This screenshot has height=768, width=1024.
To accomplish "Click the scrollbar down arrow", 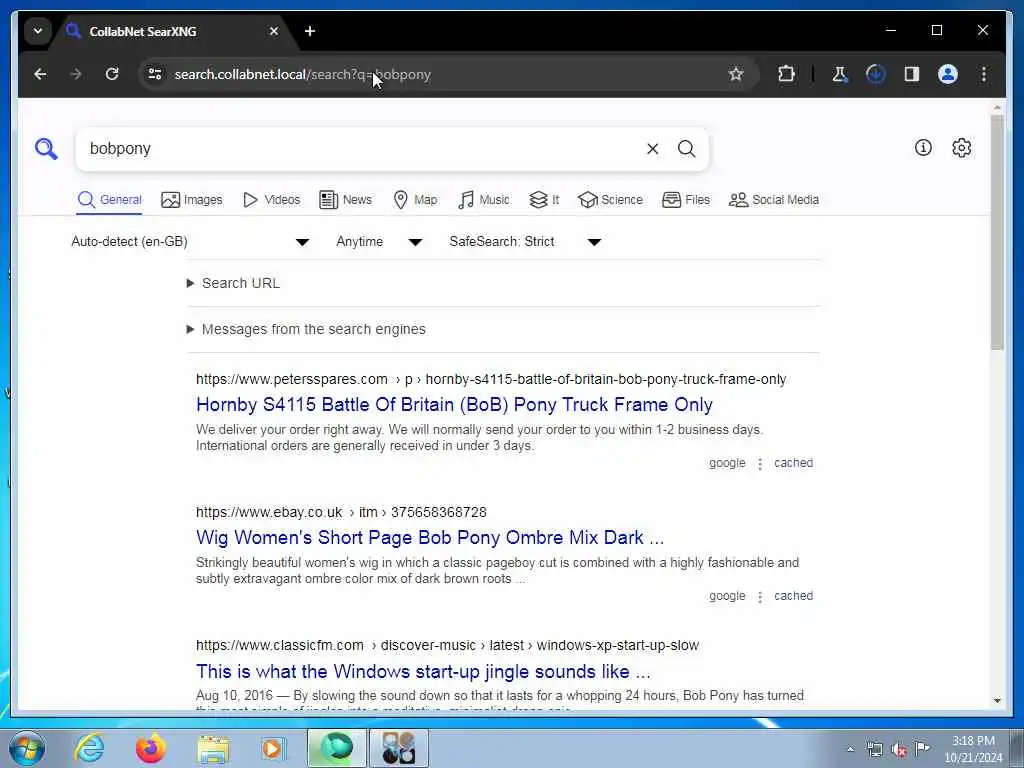I will pos(997,701).
